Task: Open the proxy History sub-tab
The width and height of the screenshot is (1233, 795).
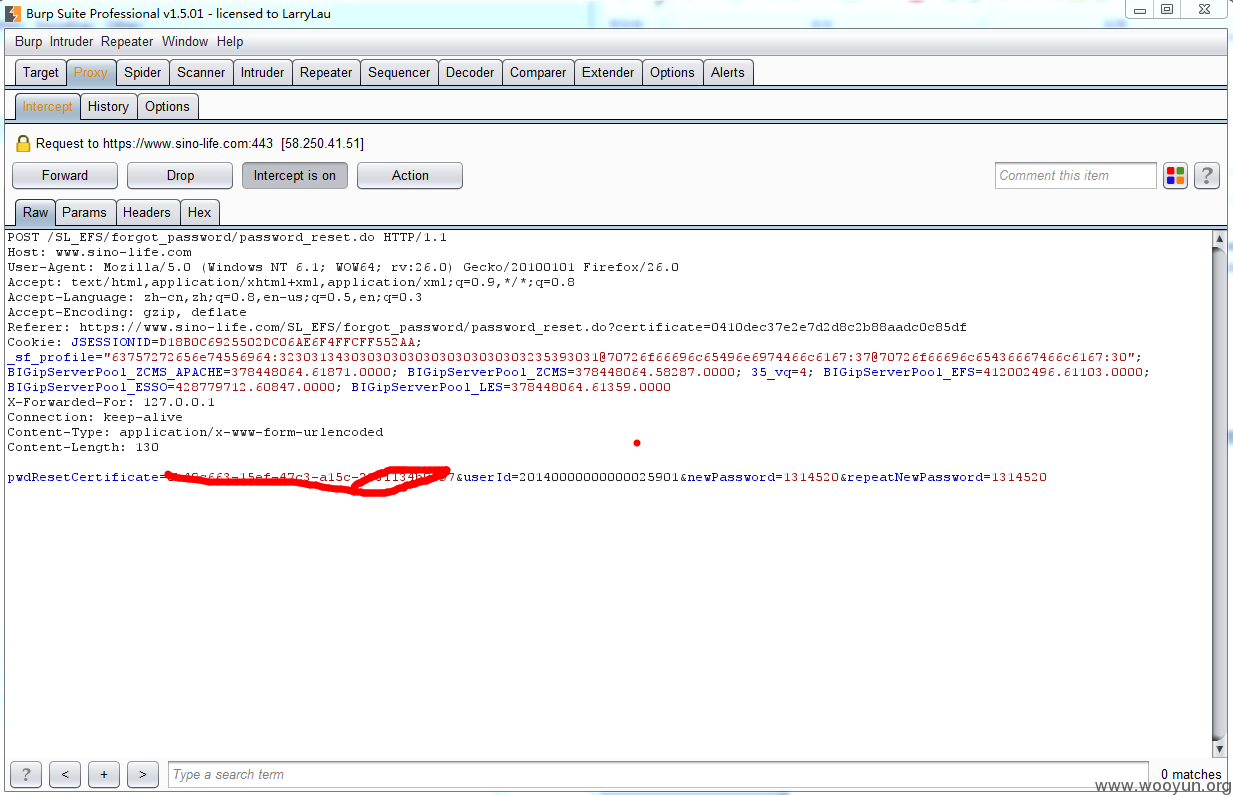Action: coord(108,106)
